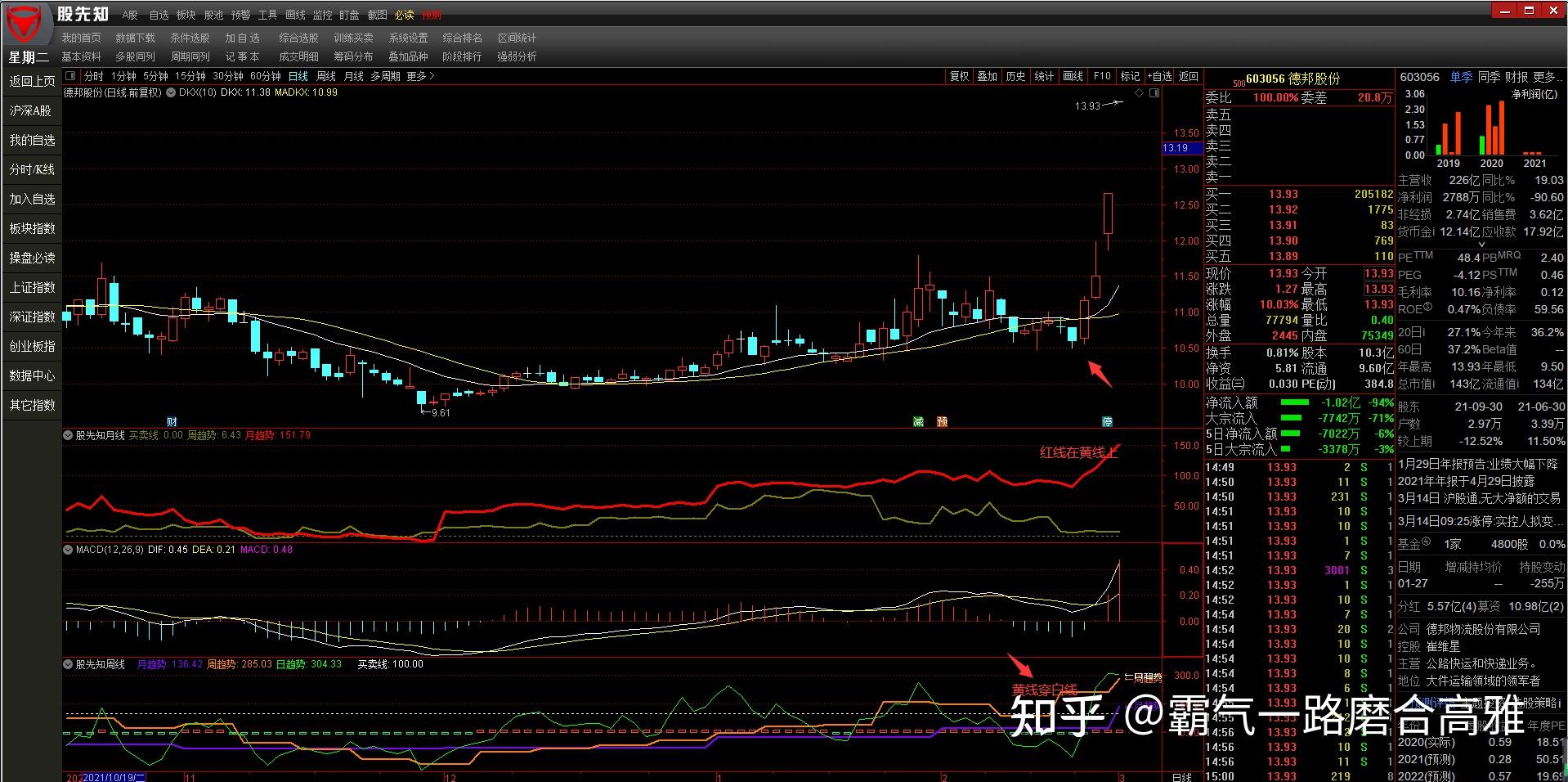
Task: Switch to 5分钟 timeframe
Action: coord(155,76)
